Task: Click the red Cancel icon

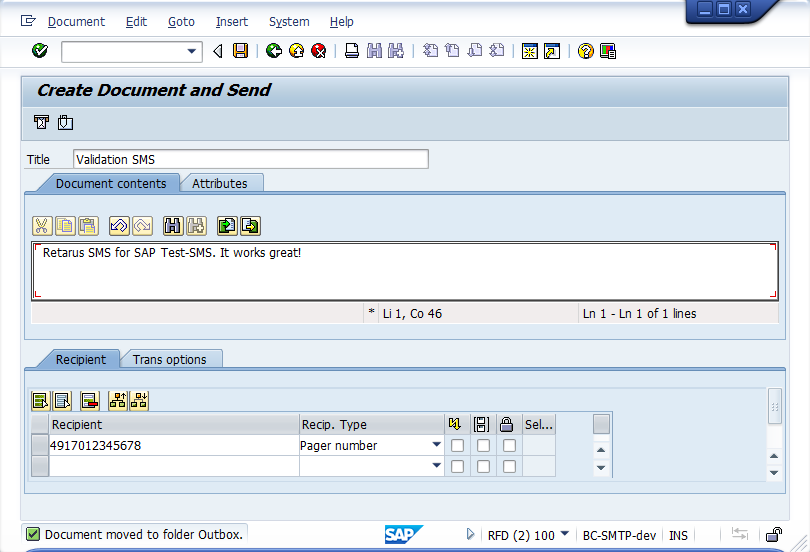Action: (x=318, y=51)
